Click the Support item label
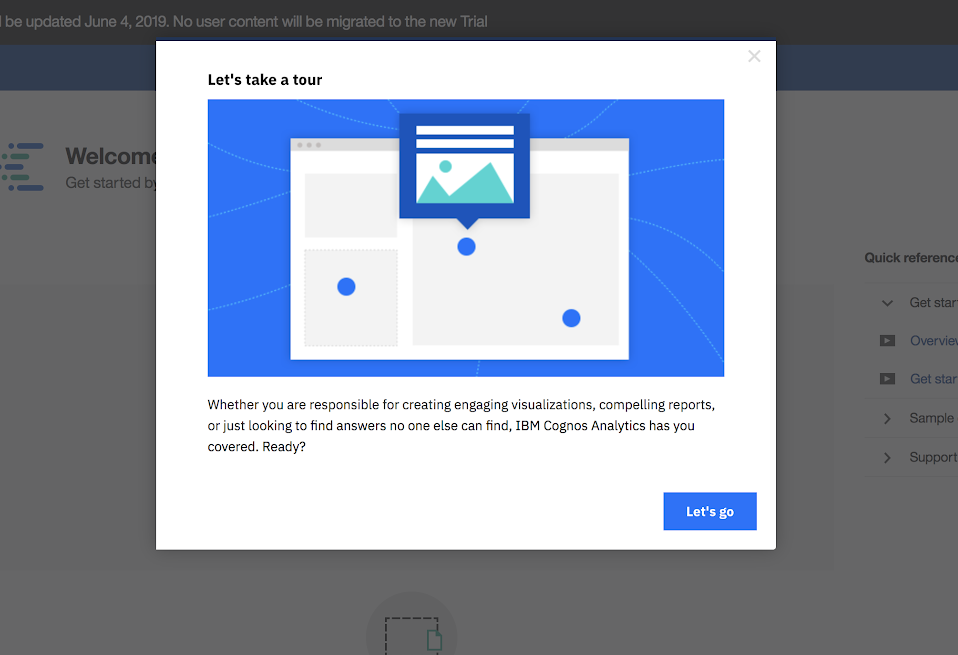The width and height of the screenshot is (958, 655). [933, 457]
